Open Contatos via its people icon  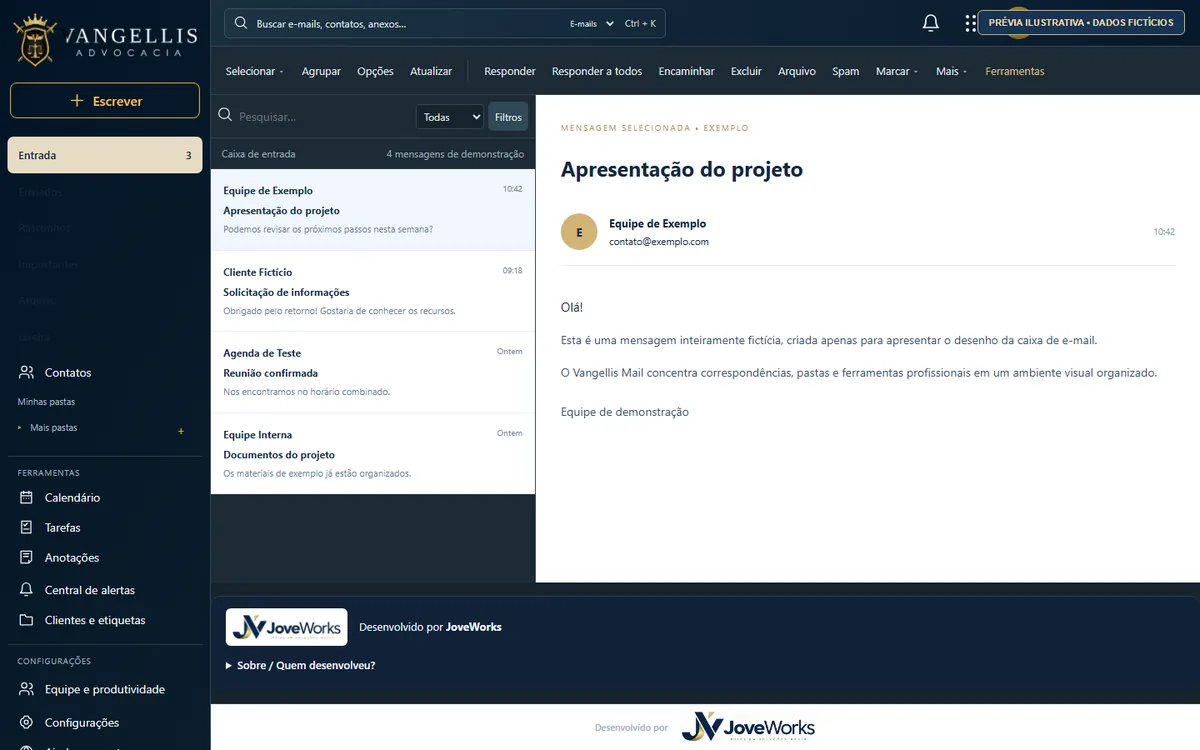click(x=27, y=372)
